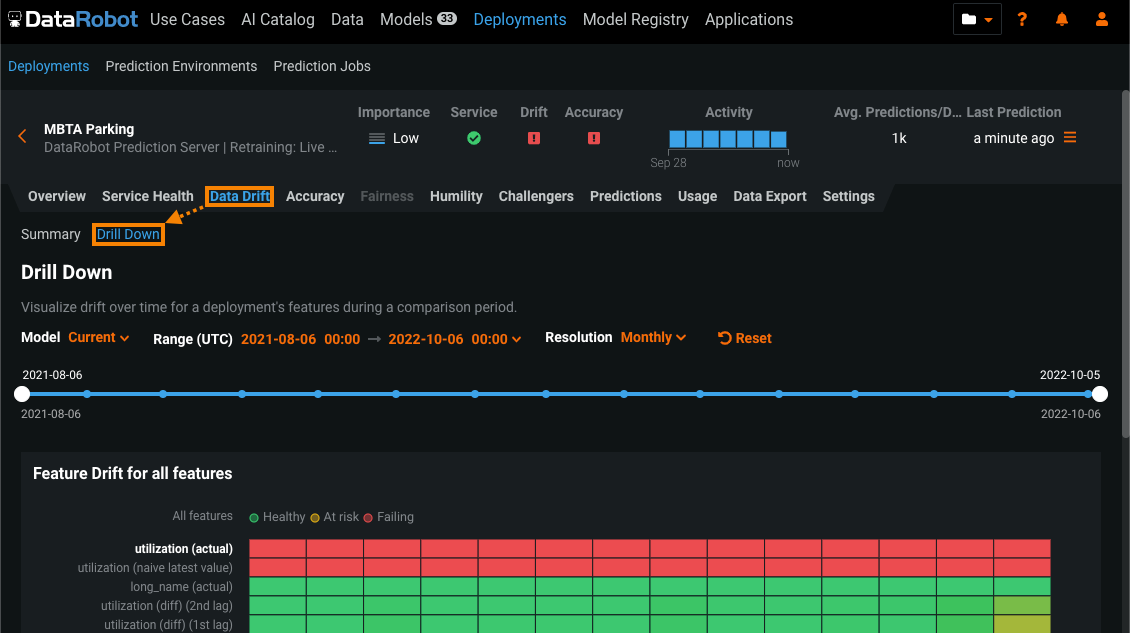Go to the Prediction Environments link

point(181,66)
